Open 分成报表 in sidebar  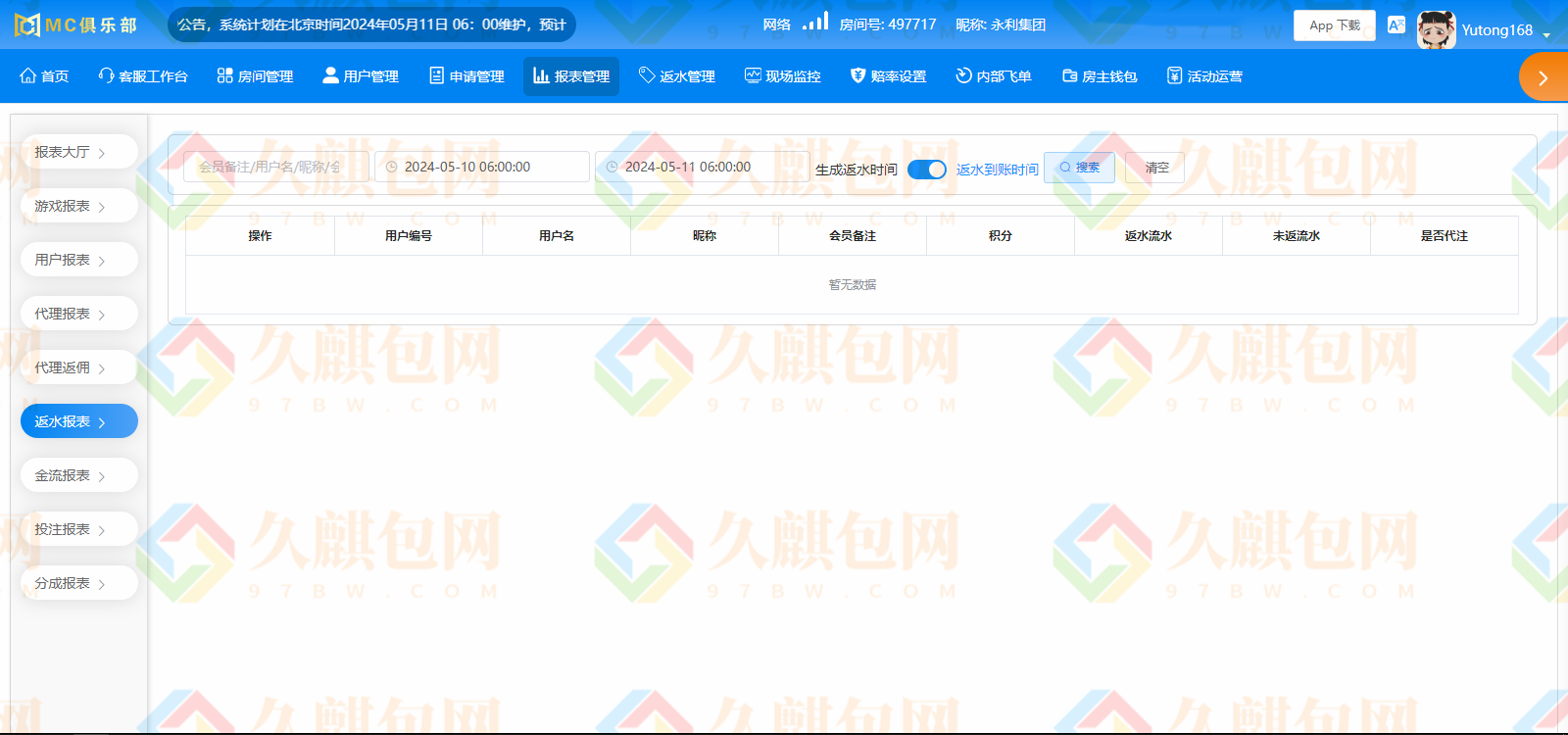click(x=79, y=583)
